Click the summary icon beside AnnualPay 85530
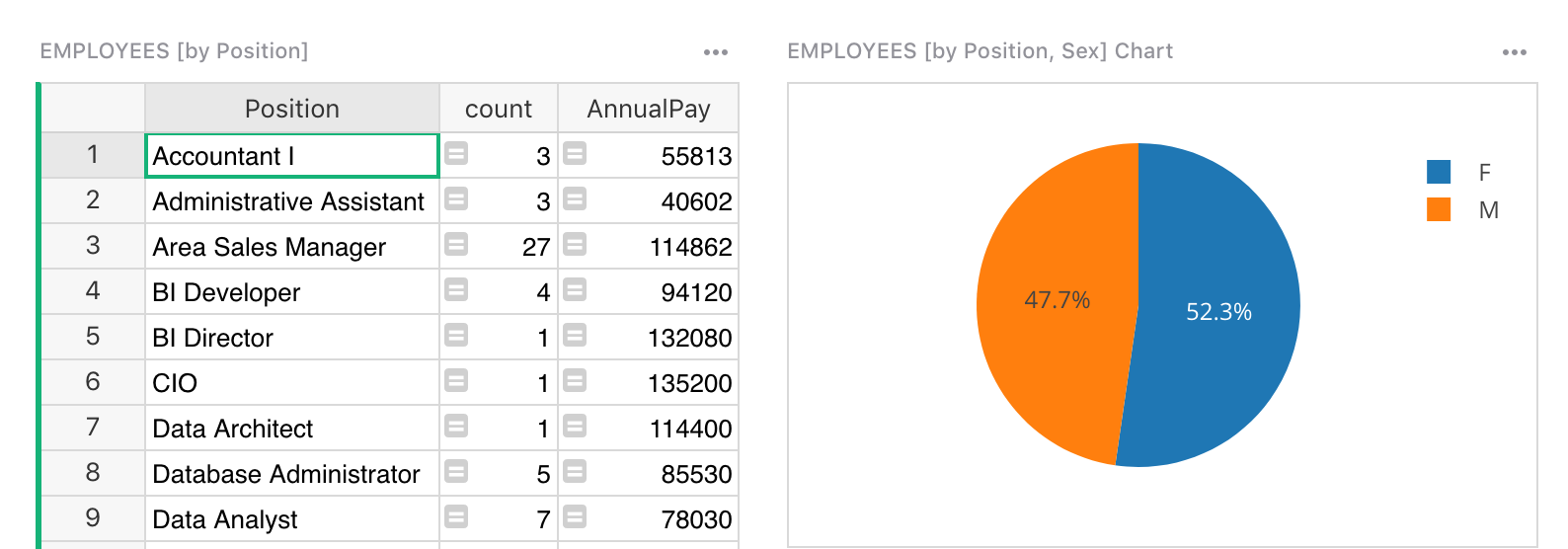Screen dimensions: 1568x549 click(575, 472)
